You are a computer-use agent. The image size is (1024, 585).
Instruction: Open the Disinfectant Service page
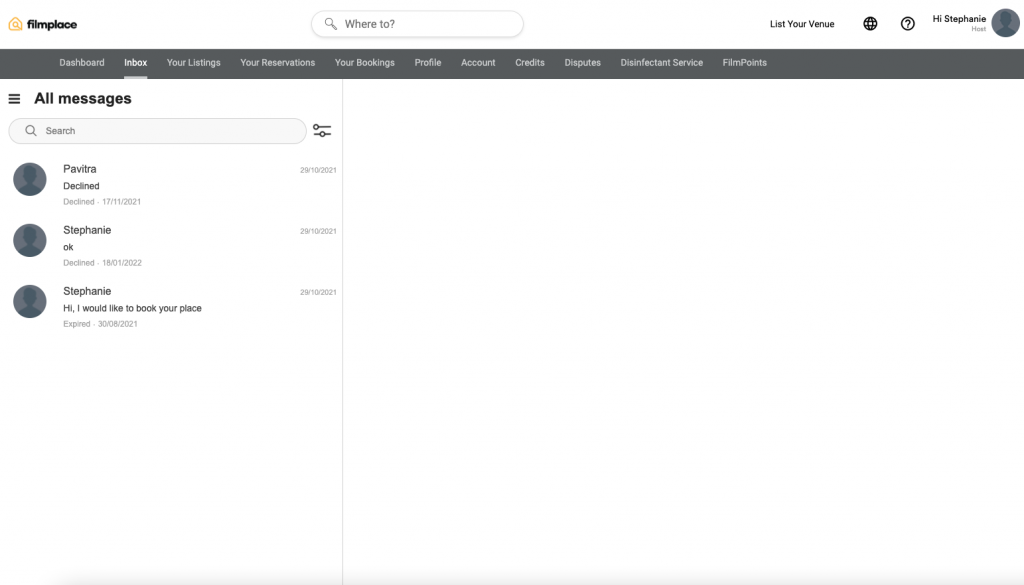(x=661, y=63)
